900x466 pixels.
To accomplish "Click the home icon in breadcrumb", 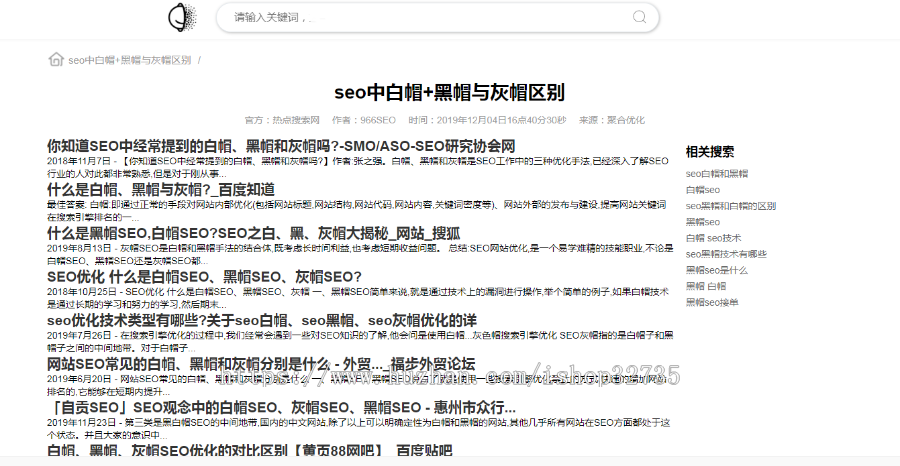I will (x=56, y=59).
